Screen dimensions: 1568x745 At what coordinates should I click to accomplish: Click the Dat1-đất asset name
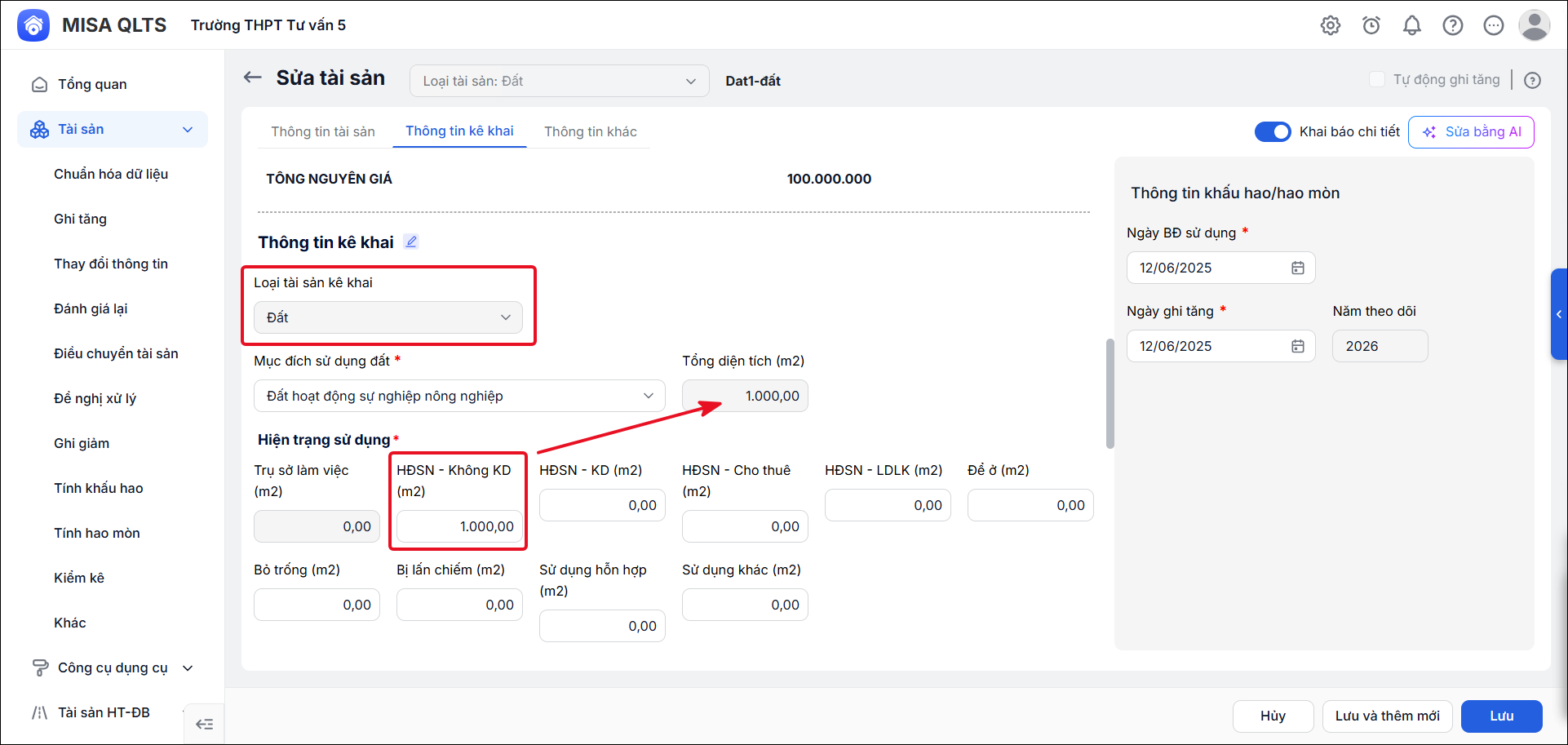753,81
